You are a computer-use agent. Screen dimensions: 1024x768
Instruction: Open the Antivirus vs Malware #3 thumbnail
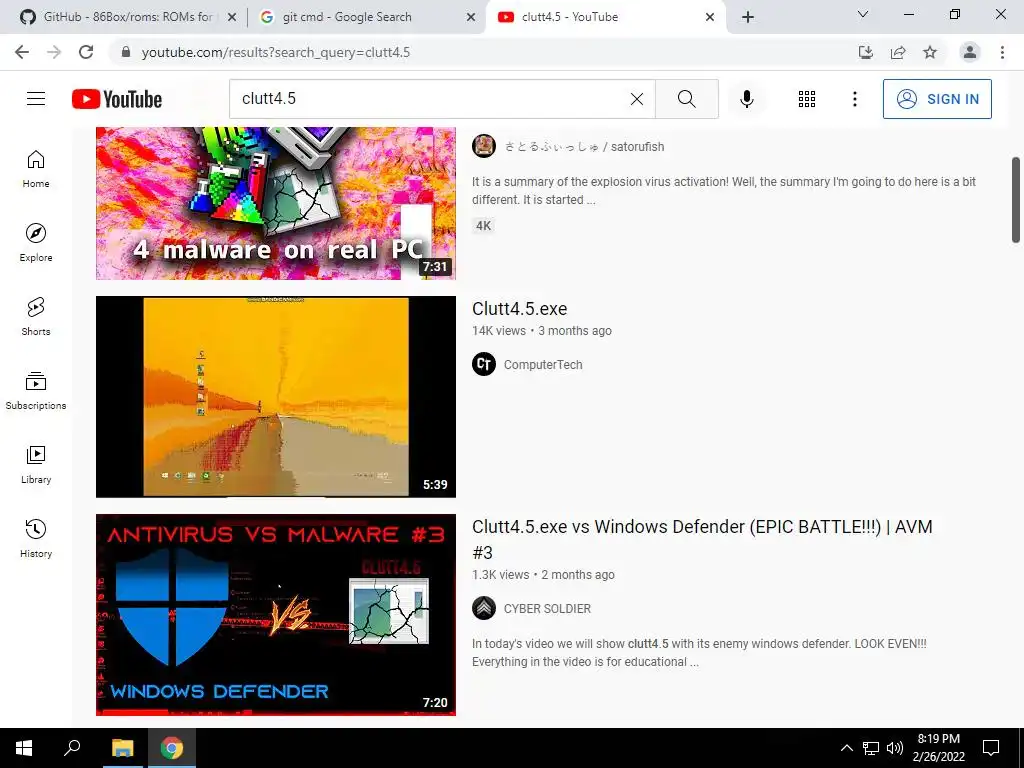coord(276,615)
